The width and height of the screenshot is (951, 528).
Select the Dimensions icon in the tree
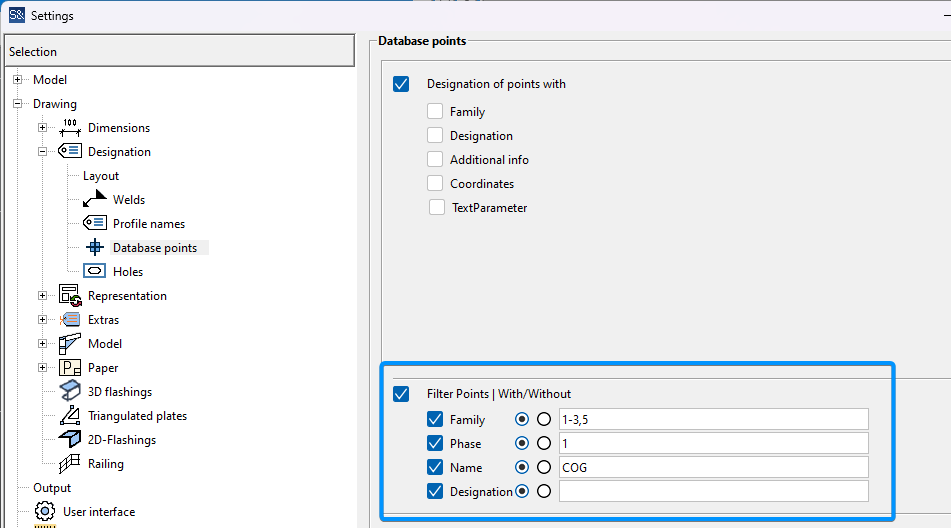click(x=70, y=127)
